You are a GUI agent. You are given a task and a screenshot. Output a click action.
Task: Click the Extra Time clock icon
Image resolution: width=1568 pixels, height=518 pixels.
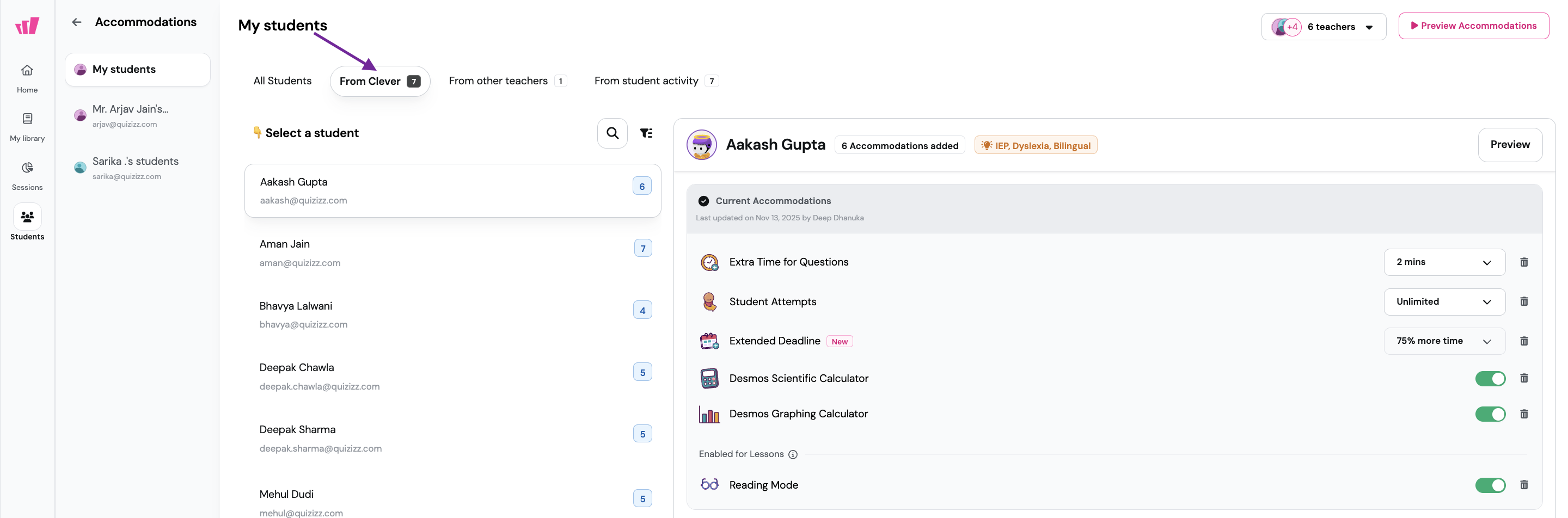pos(709,262)
